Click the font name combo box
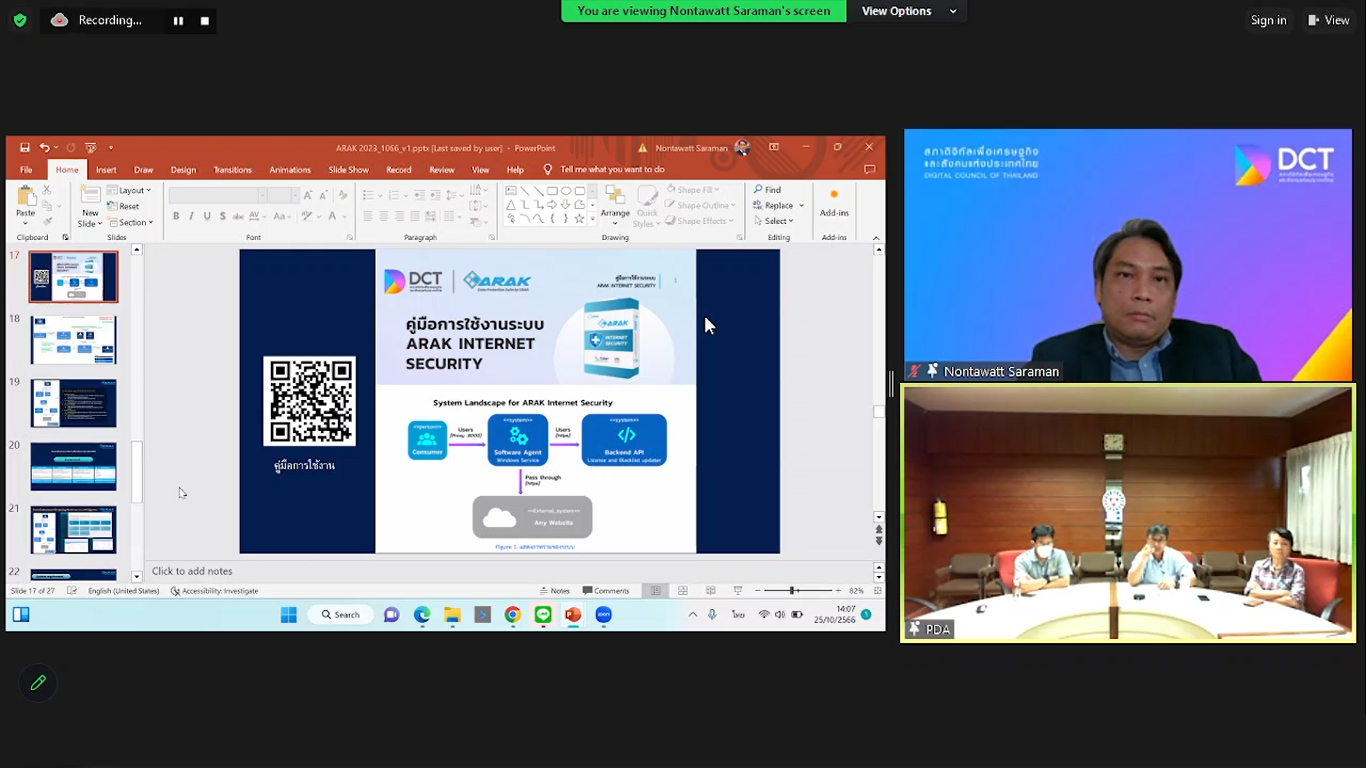 click(217, 196)
